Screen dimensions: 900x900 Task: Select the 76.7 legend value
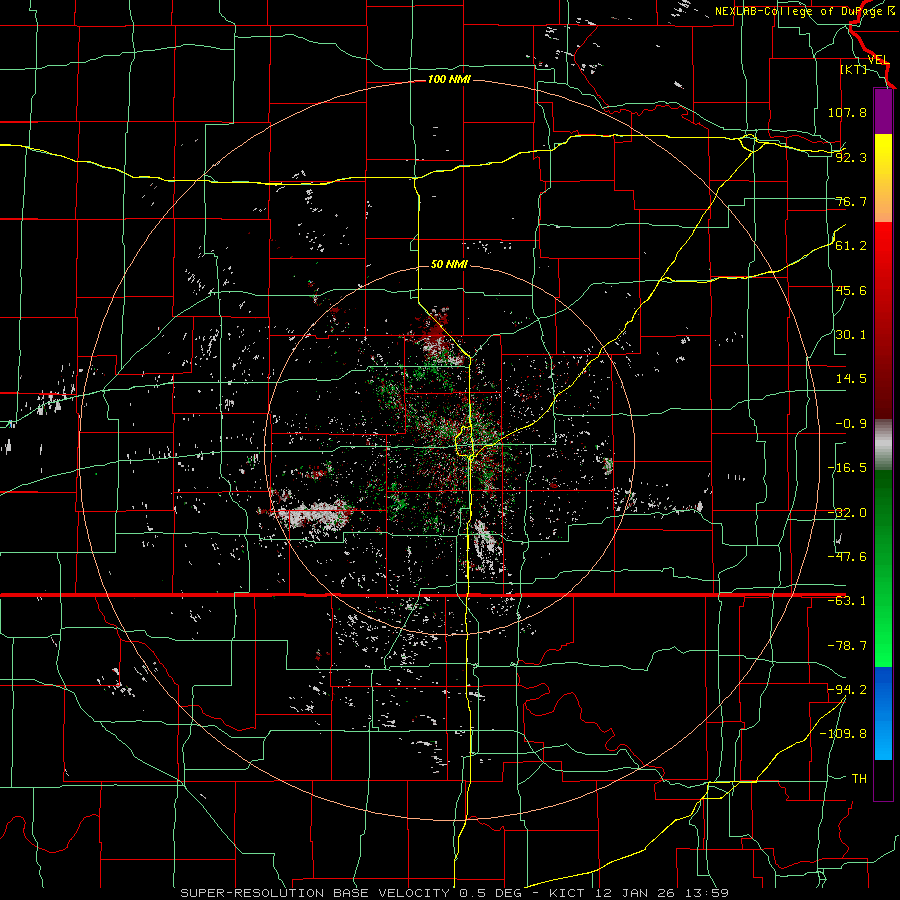851,201
